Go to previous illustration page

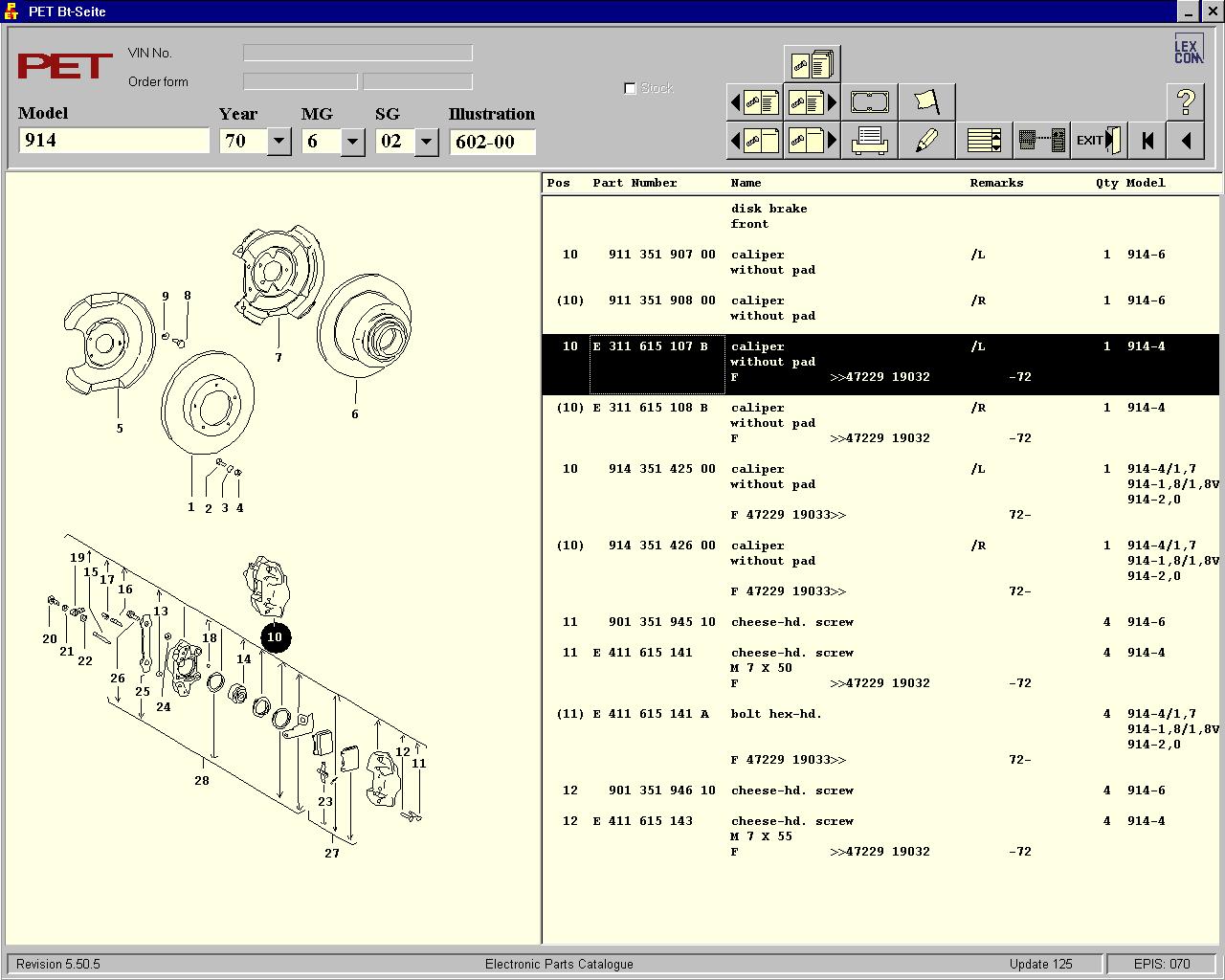755,141
